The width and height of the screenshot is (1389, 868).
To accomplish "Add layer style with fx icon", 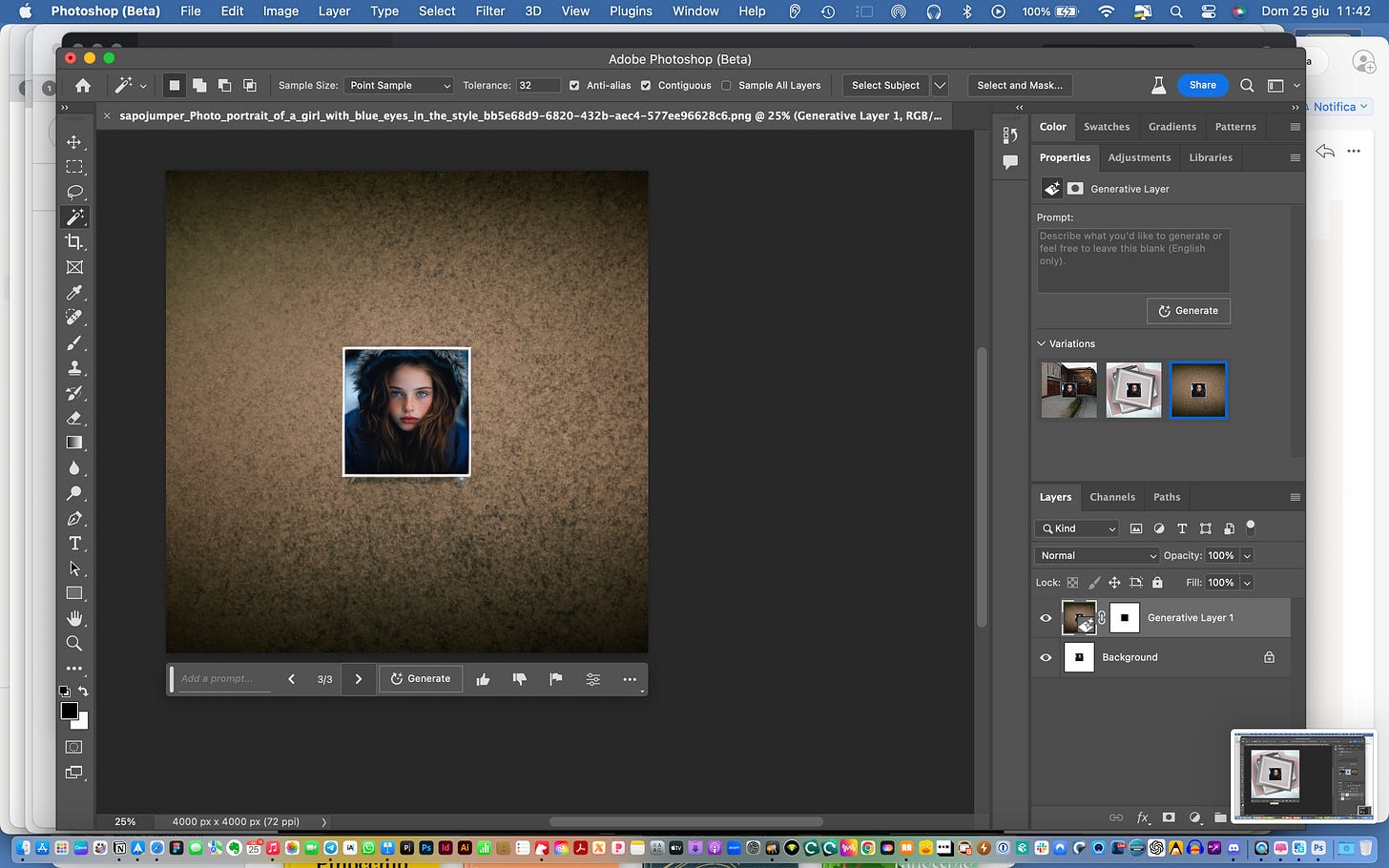I will pos(1143,817).
